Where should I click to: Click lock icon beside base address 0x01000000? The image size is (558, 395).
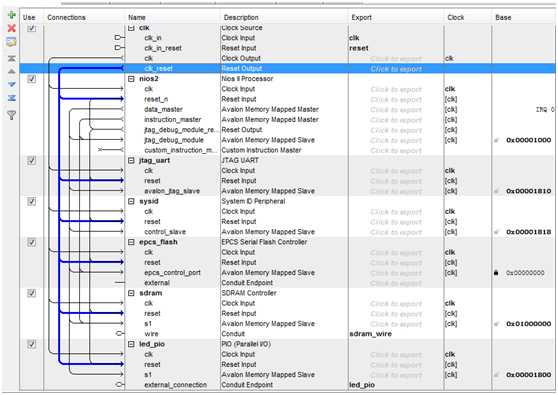pyautogui.click(x=497, y=324)
